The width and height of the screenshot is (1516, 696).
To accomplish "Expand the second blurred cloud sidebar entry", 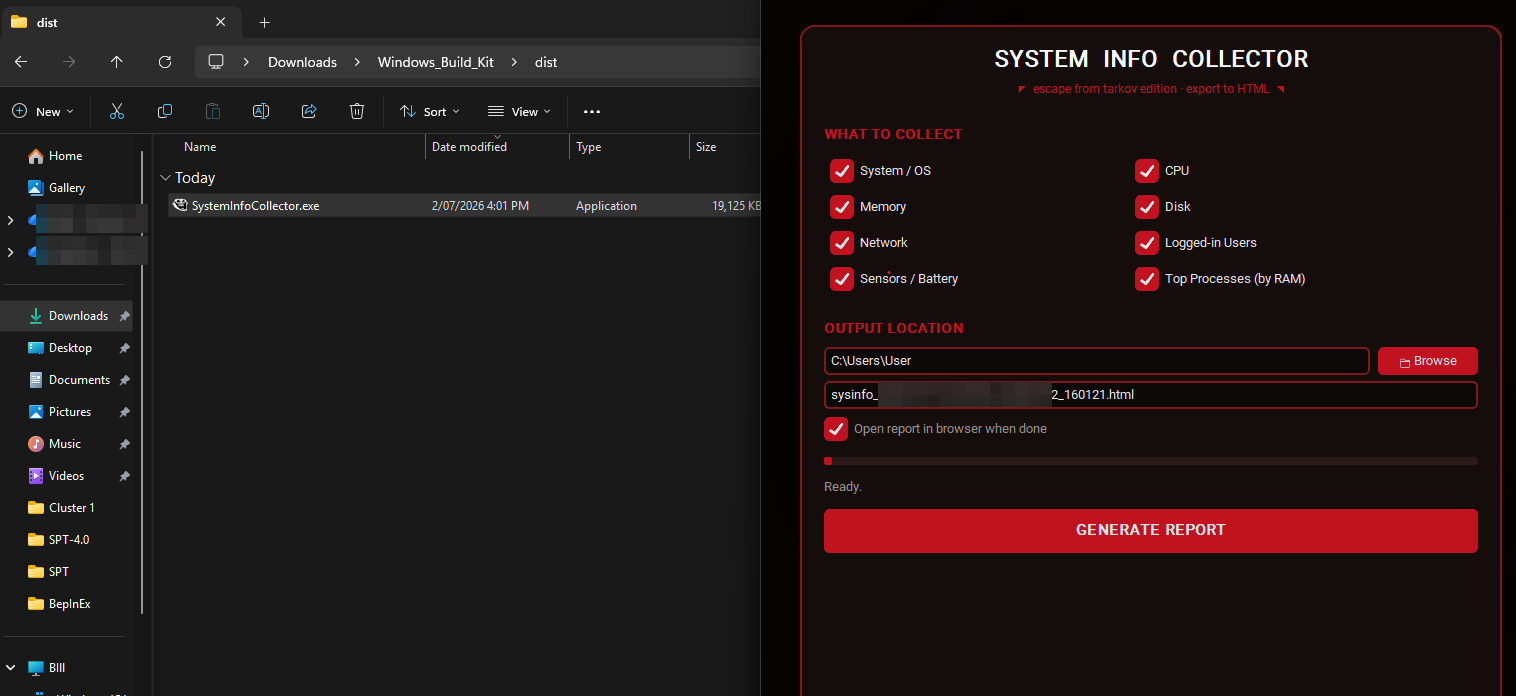I will (x=11, y=252).
